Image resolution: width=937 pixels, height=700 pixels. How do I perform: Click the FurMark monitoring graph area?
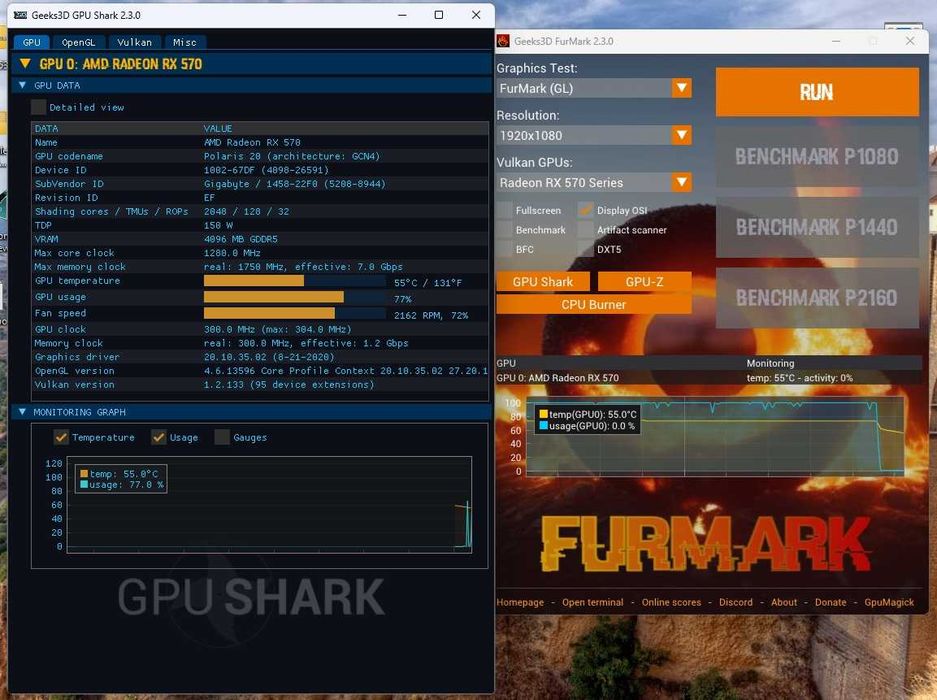click(715, 436)
